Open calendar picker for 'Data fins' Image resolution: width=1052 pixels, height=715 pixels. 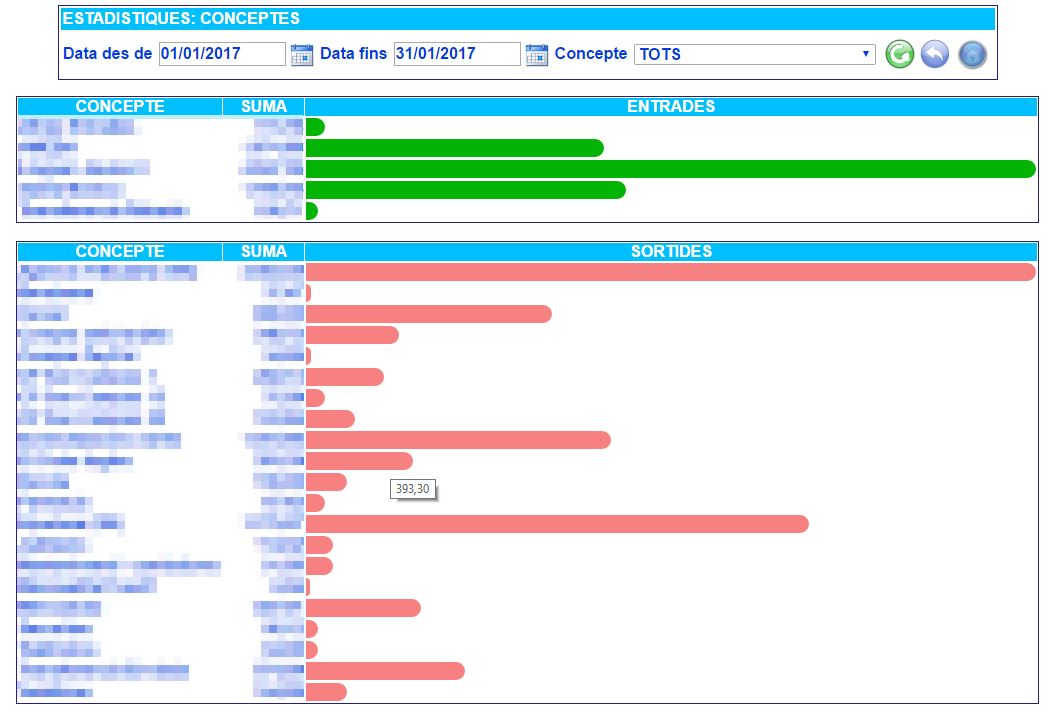pos(537,55)
